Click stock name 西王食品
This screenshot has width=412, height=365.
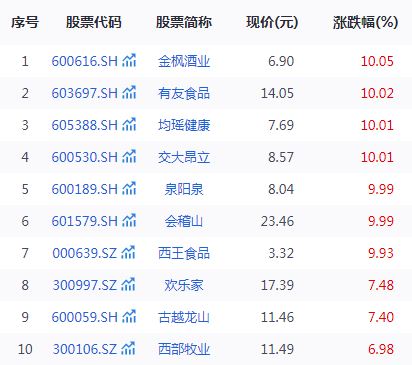pos(184,253)
